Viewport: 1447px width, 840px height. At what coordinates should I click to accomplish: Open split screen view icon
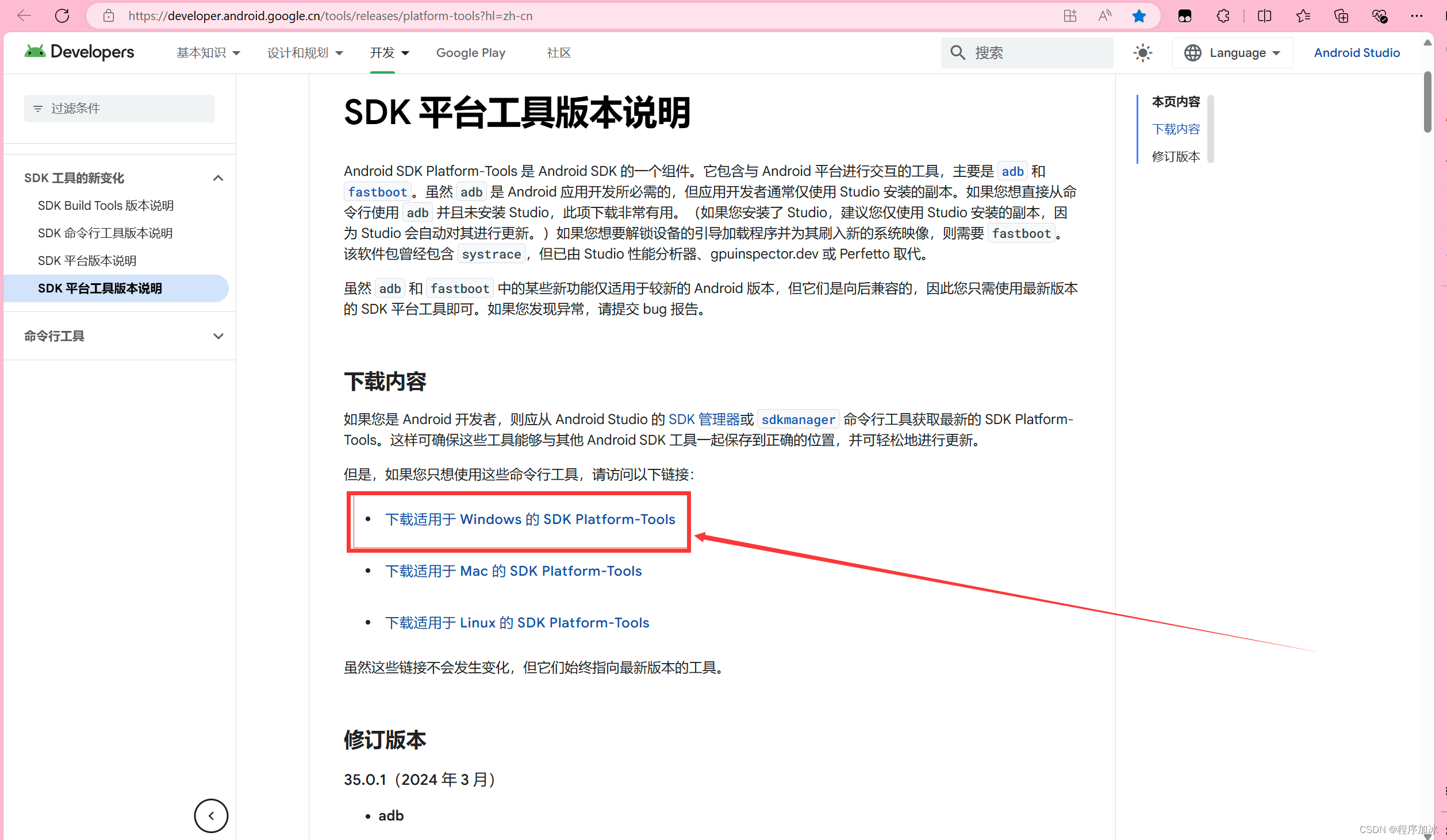[x=1264, y=16]
